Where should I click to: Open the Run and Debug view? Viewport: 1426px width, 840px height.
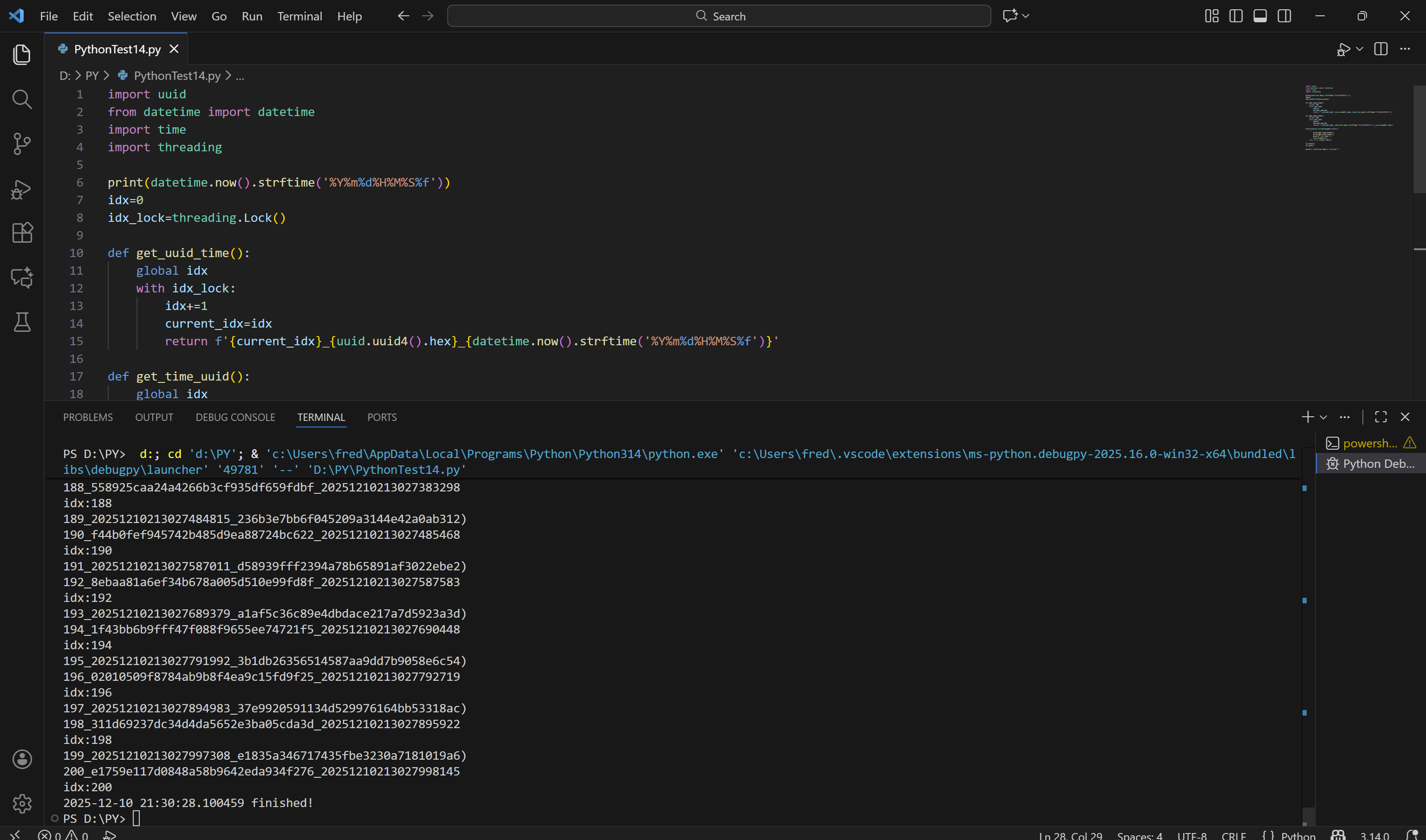pyautogui.click(x=21, y=189)
